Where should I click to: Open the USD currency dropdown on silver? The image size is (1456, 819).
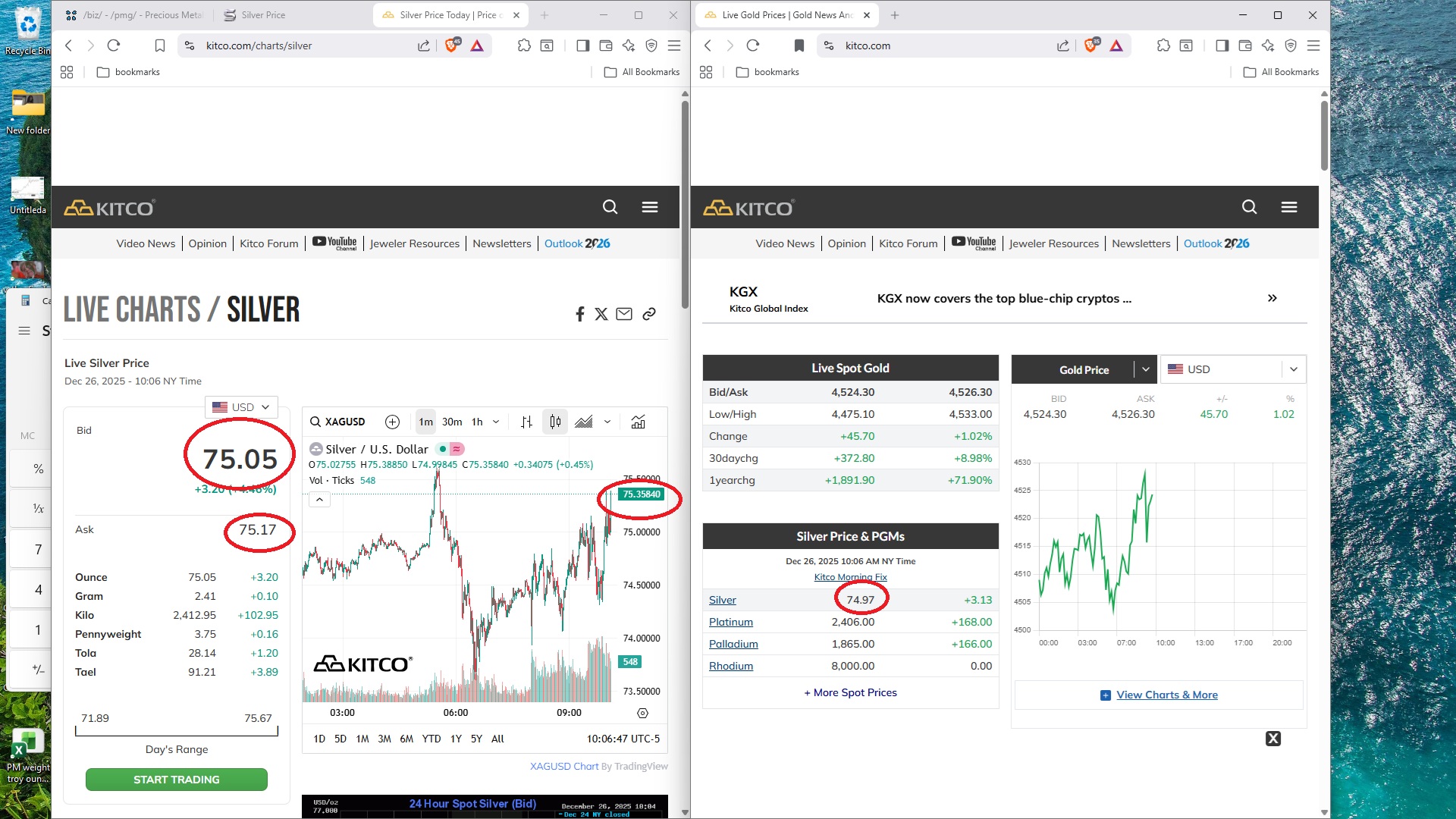pos(242,407)
